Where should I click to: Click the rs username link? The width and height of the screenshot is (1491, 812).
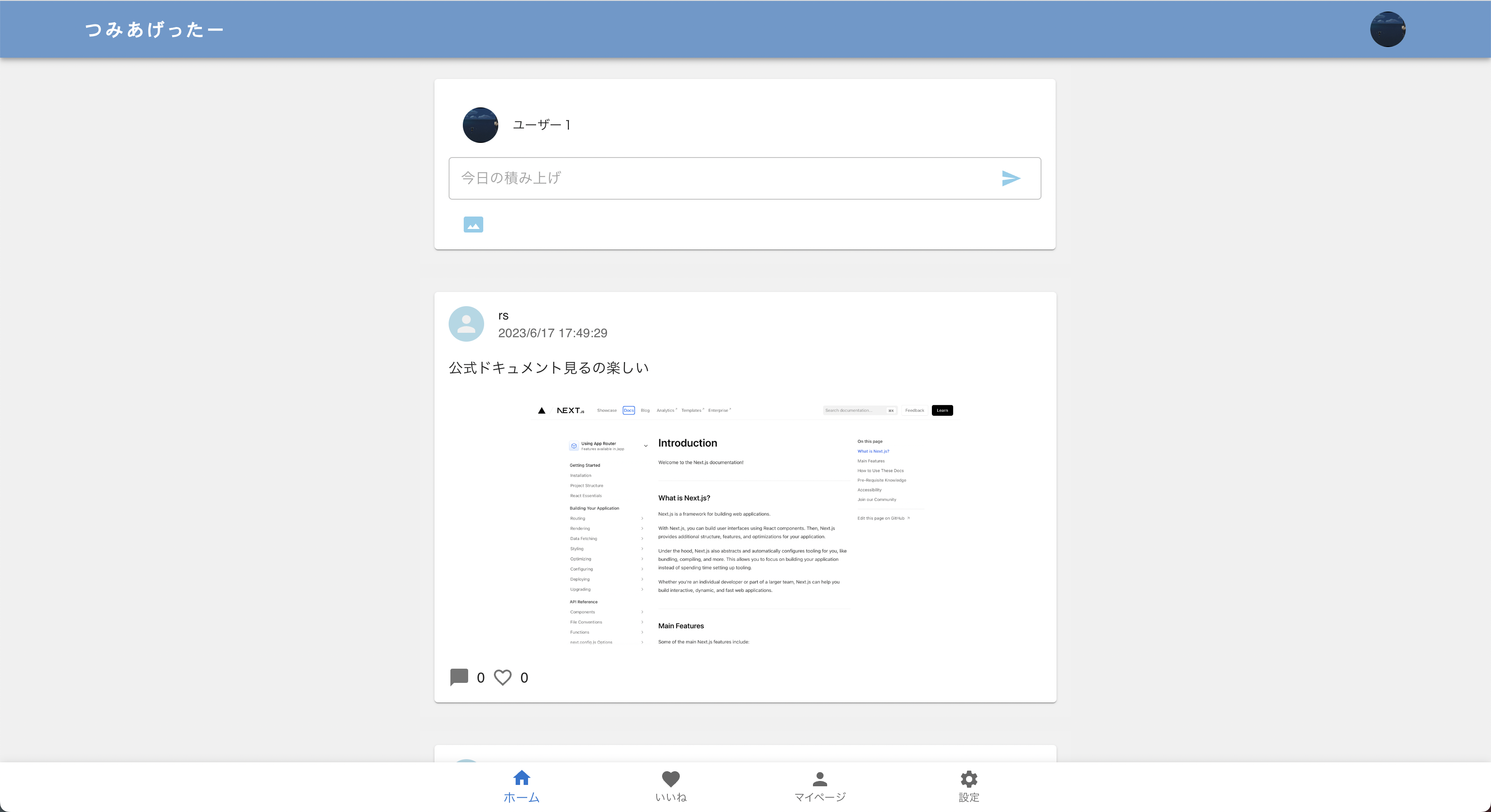coord(503,315)
